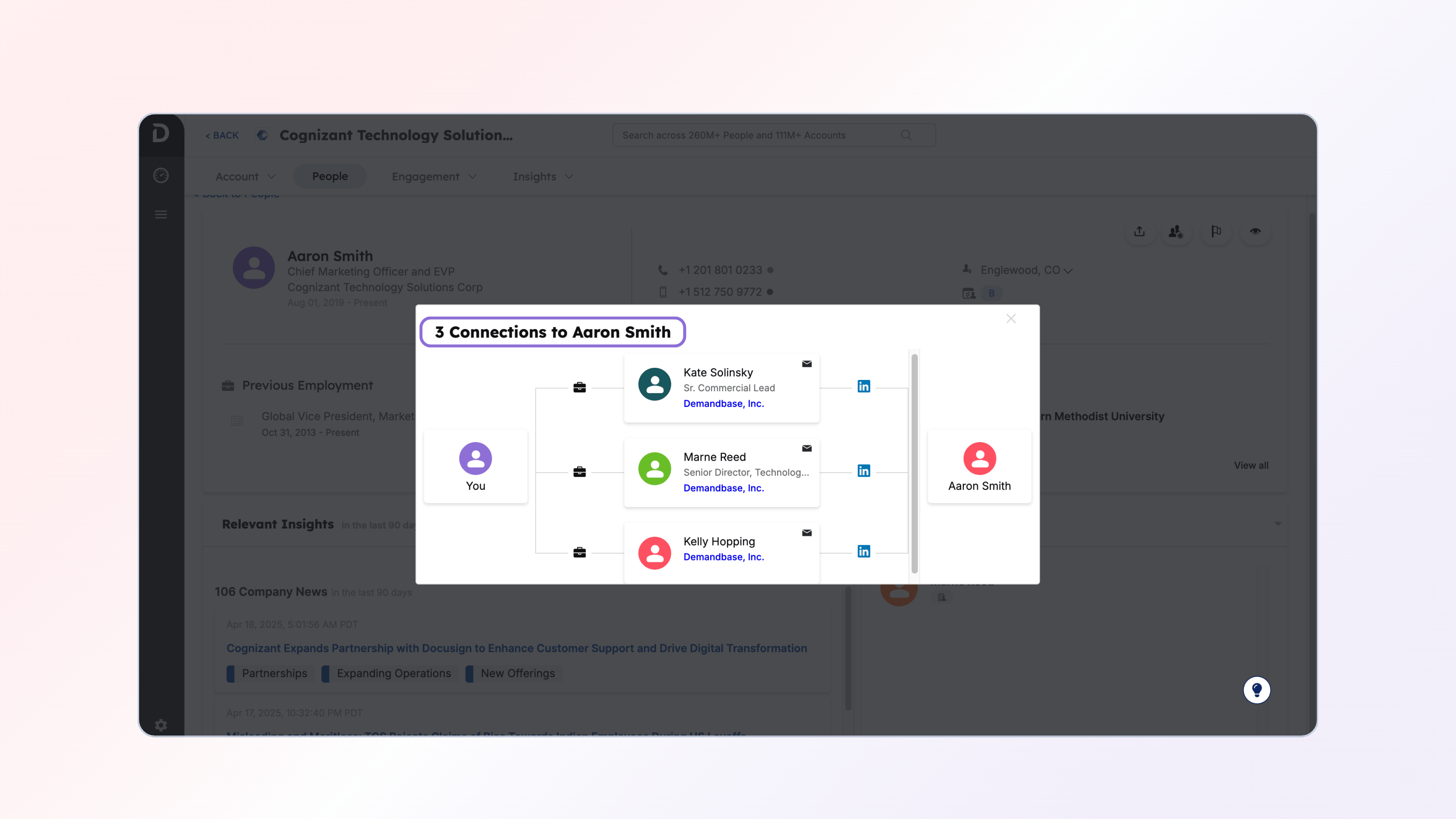Open settings gear in sidebar

[161, 725]
